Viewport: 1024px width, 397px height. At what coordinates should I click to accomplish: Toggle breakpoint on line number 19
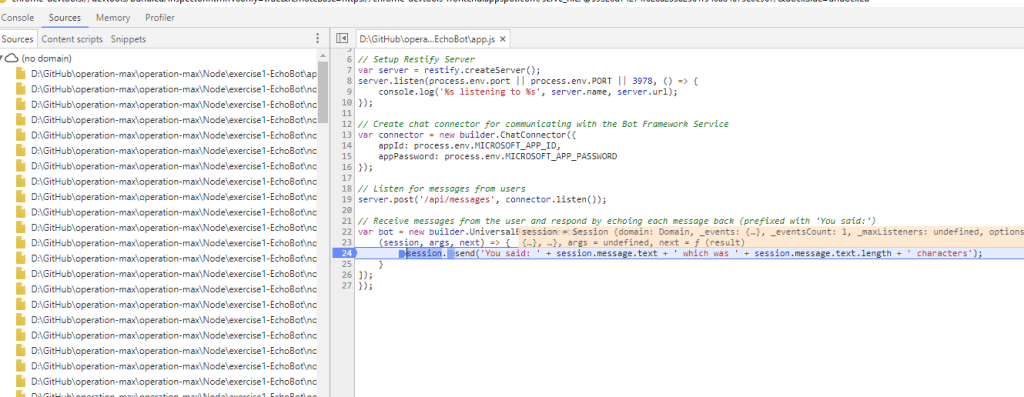pyautogui.click(x=347, y=199)
